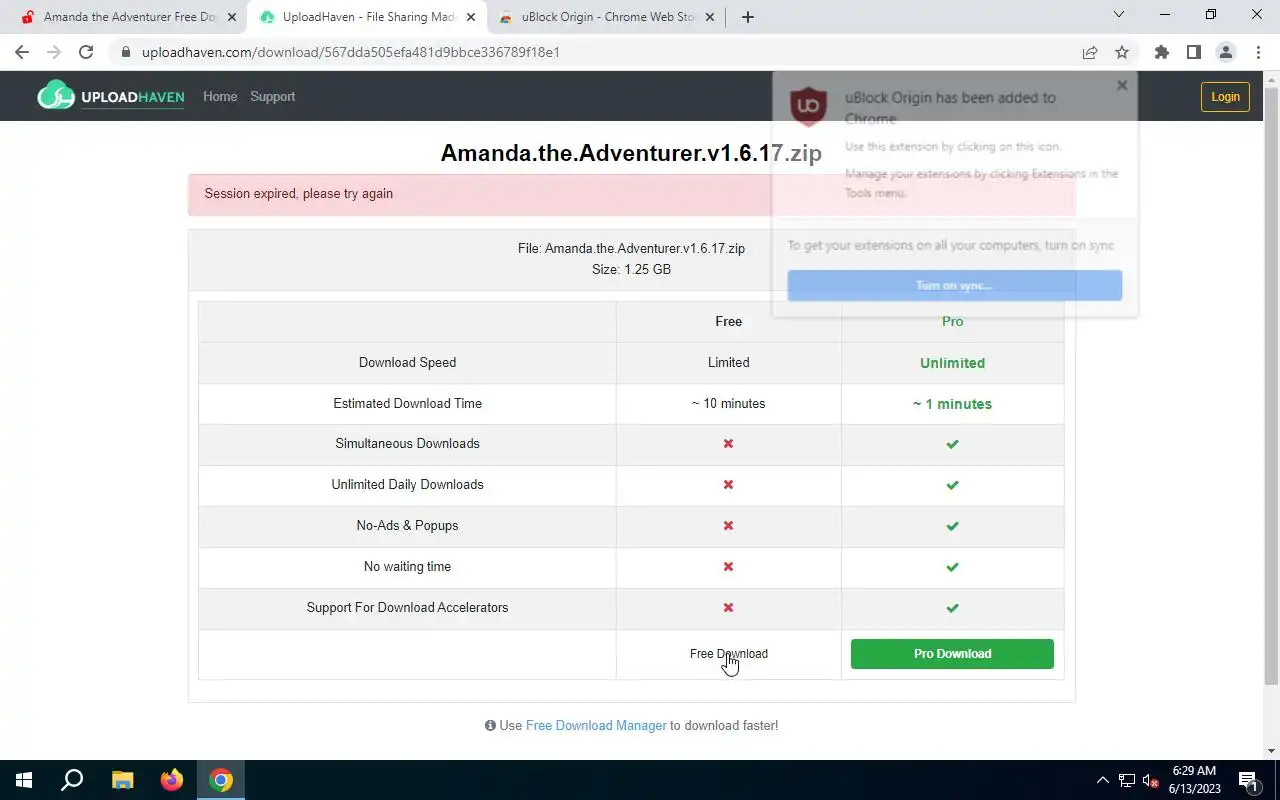Click the Login button
The height and width of the screenshot is (800, 1280).
pos(1225,96)
